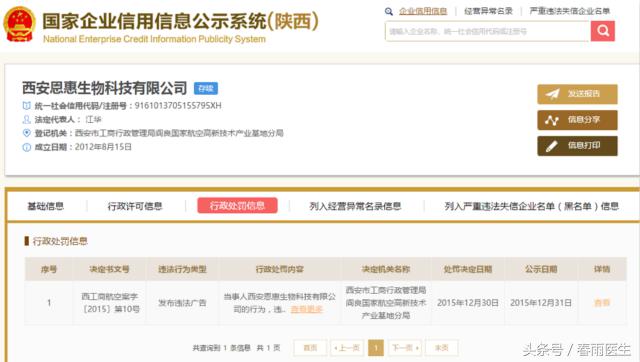640x362 pixels.
Task: Click the 公示日期 column header
Action: (x=541, y=269)
